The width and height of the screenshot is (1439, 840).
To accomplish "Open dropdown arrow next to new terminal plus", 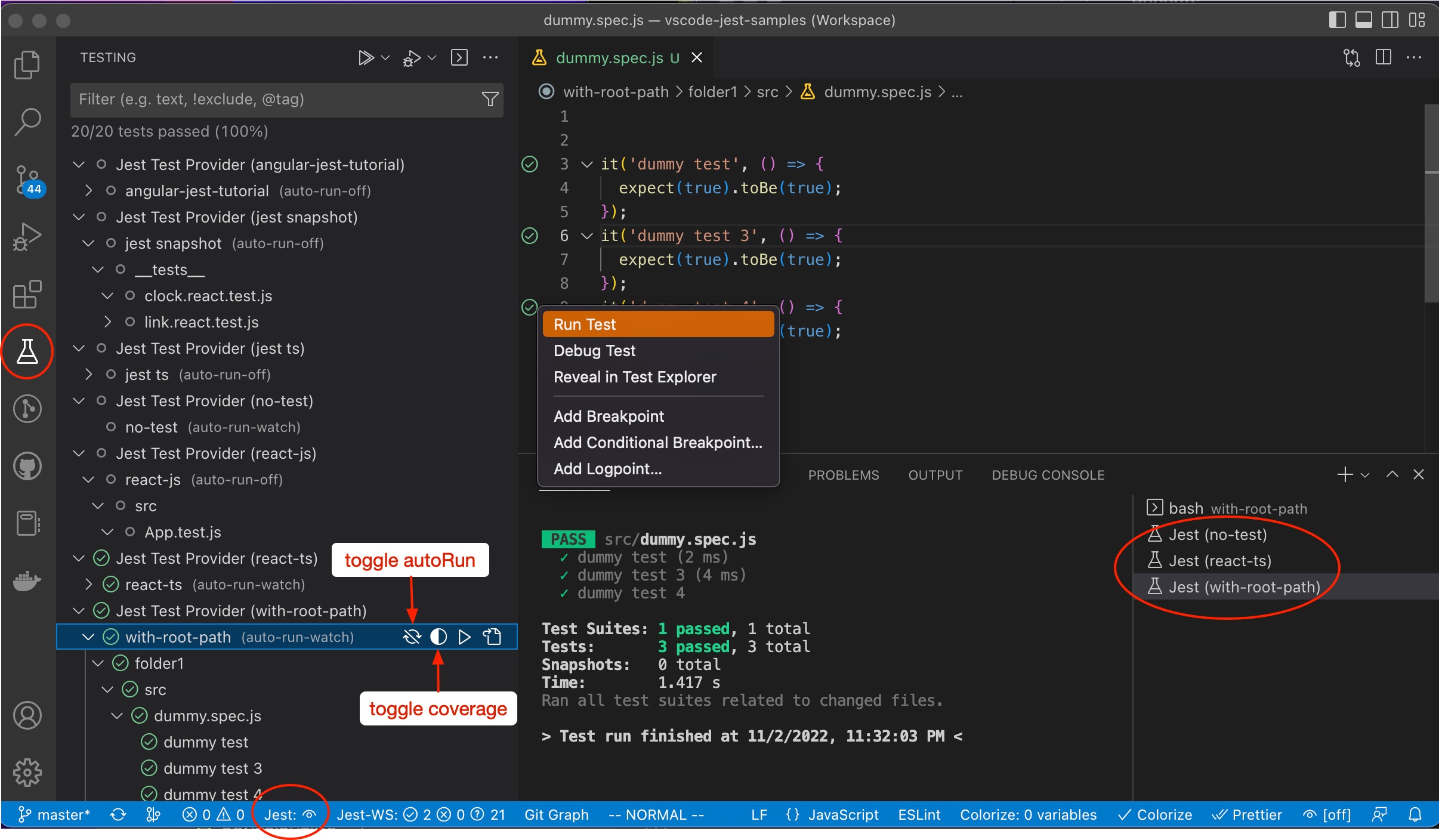I will click(x=1365, y=475).
